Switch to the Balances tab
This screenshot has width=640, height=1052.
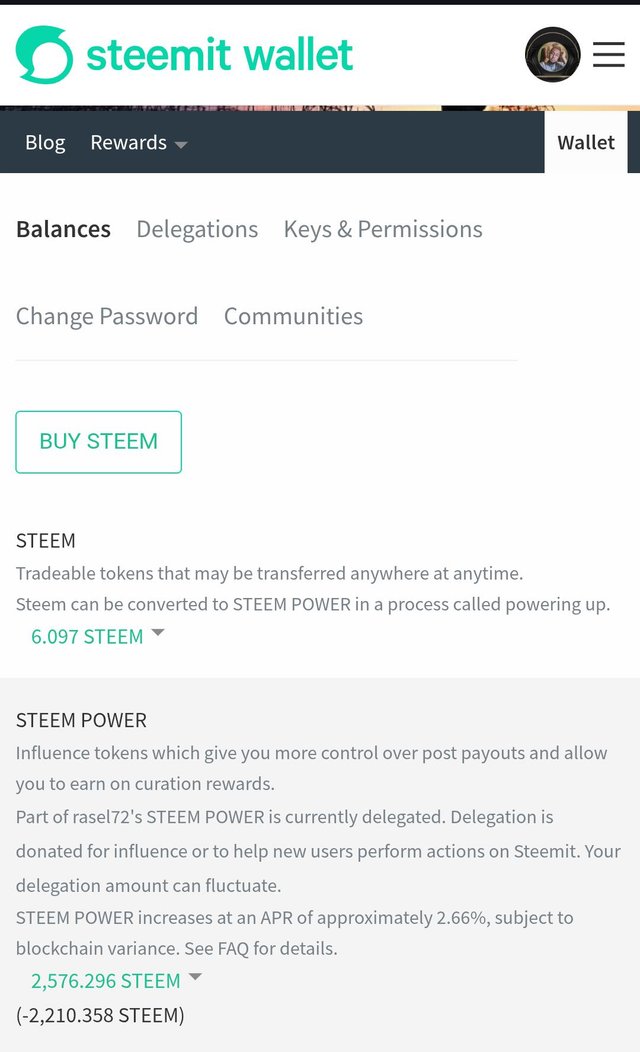tap(63, 229)
